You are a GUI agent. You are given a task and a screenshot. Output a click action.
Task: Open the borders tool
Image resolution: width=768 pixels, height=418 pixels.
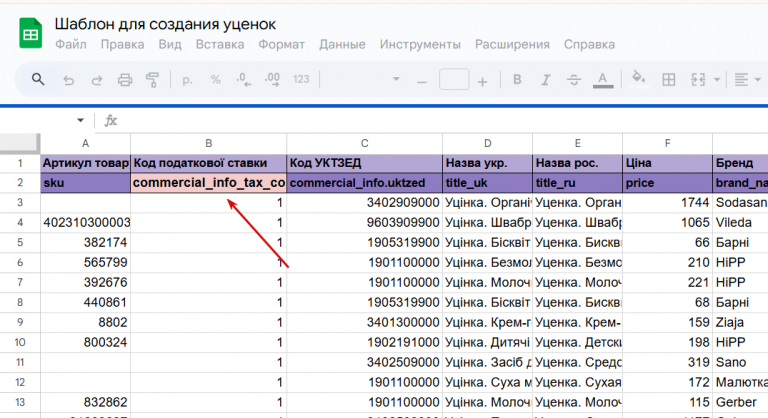[669, 79]
